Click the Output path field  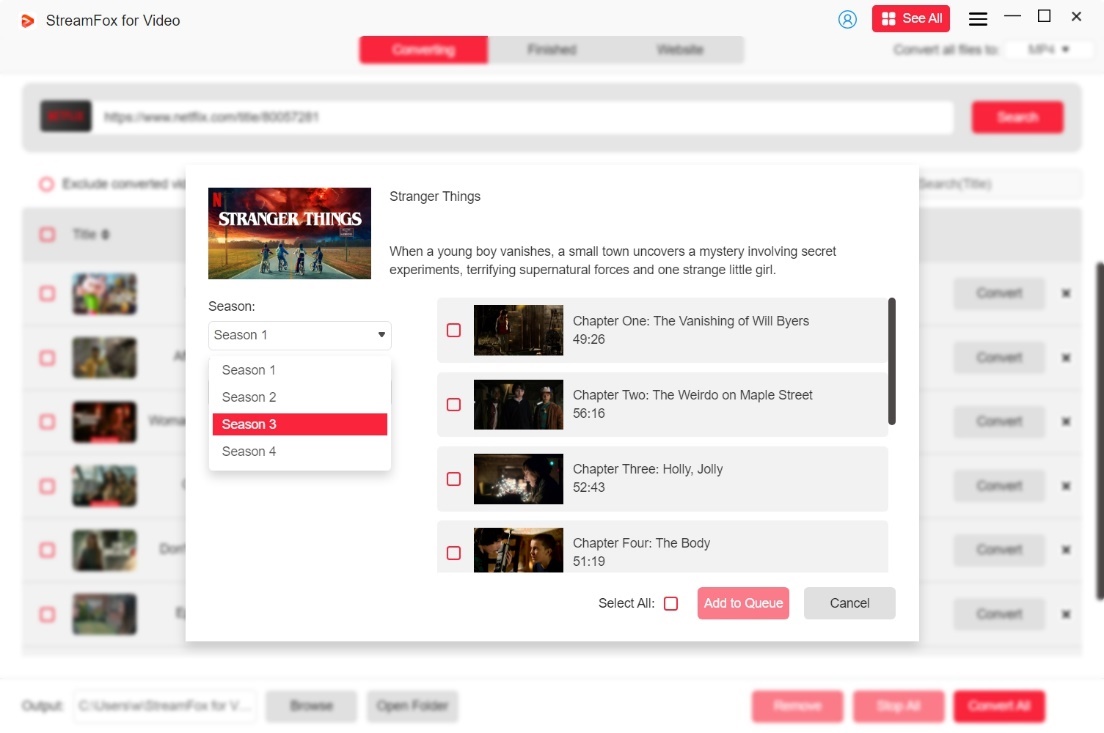164,706
